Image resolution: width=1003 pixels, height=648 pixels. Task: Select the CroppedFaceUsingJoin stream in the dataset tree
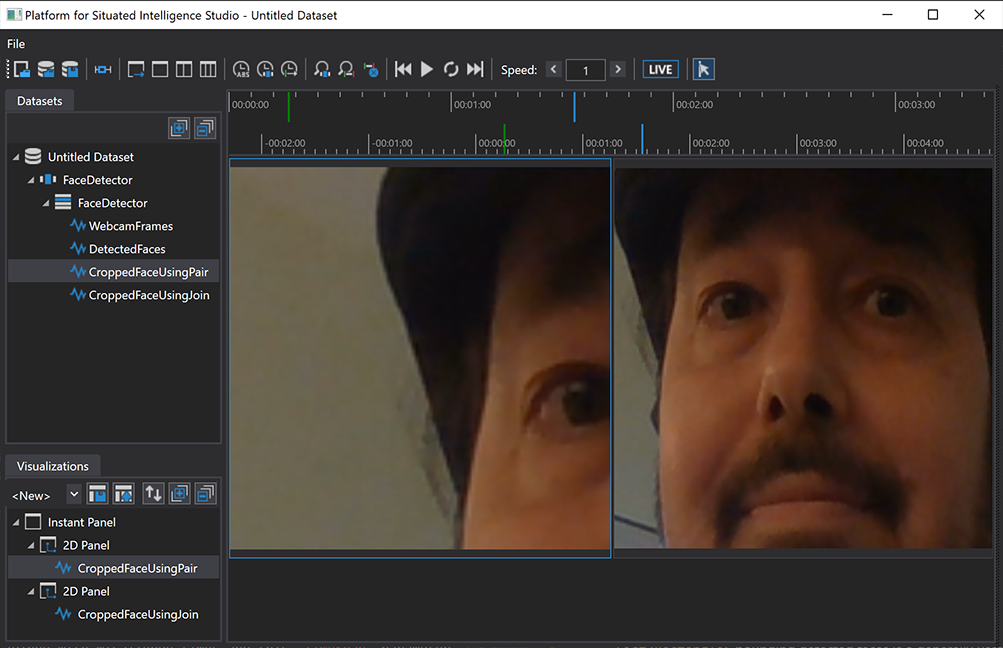(x=142, y=295)
